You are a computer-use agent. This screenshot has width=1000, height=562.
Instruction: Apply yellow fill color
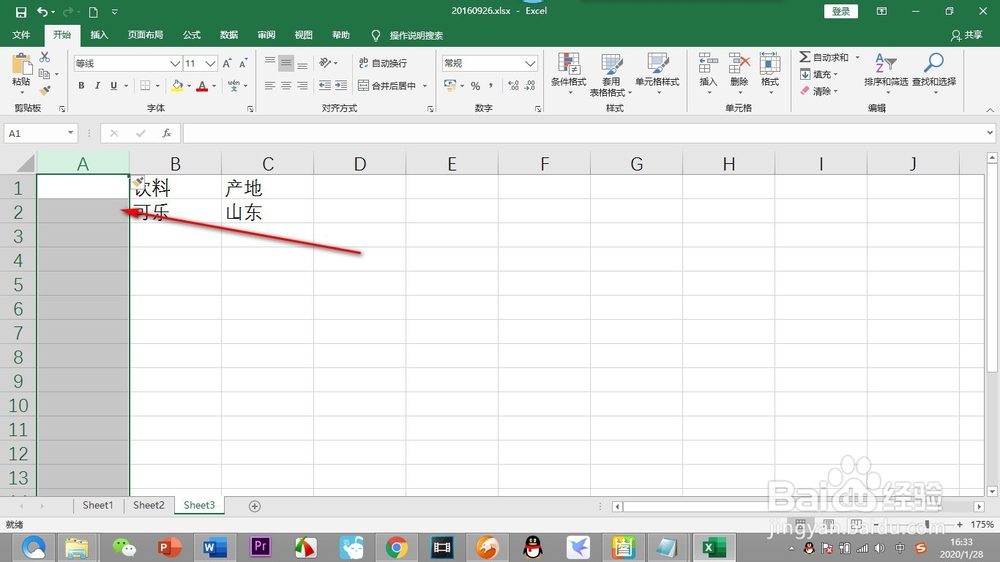pos(177,85)
